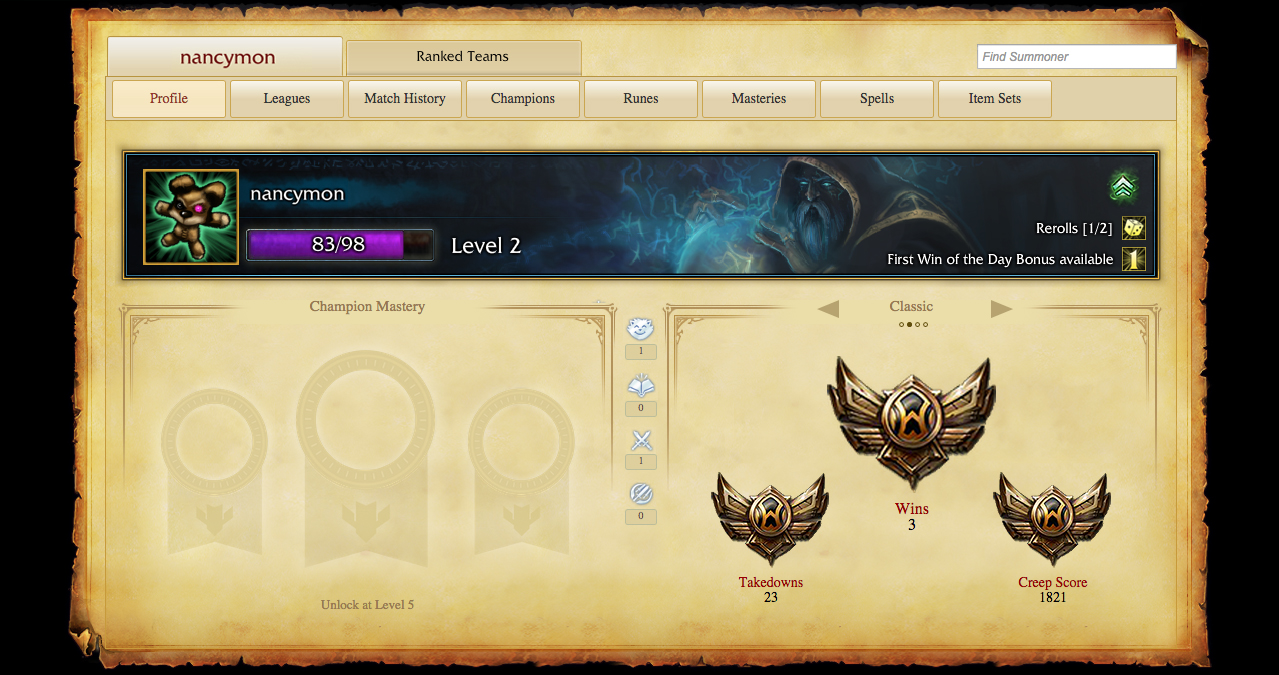The width and height of the screenshot is (1279, 675).
Task: Open the Runes section
Action: 641,99
